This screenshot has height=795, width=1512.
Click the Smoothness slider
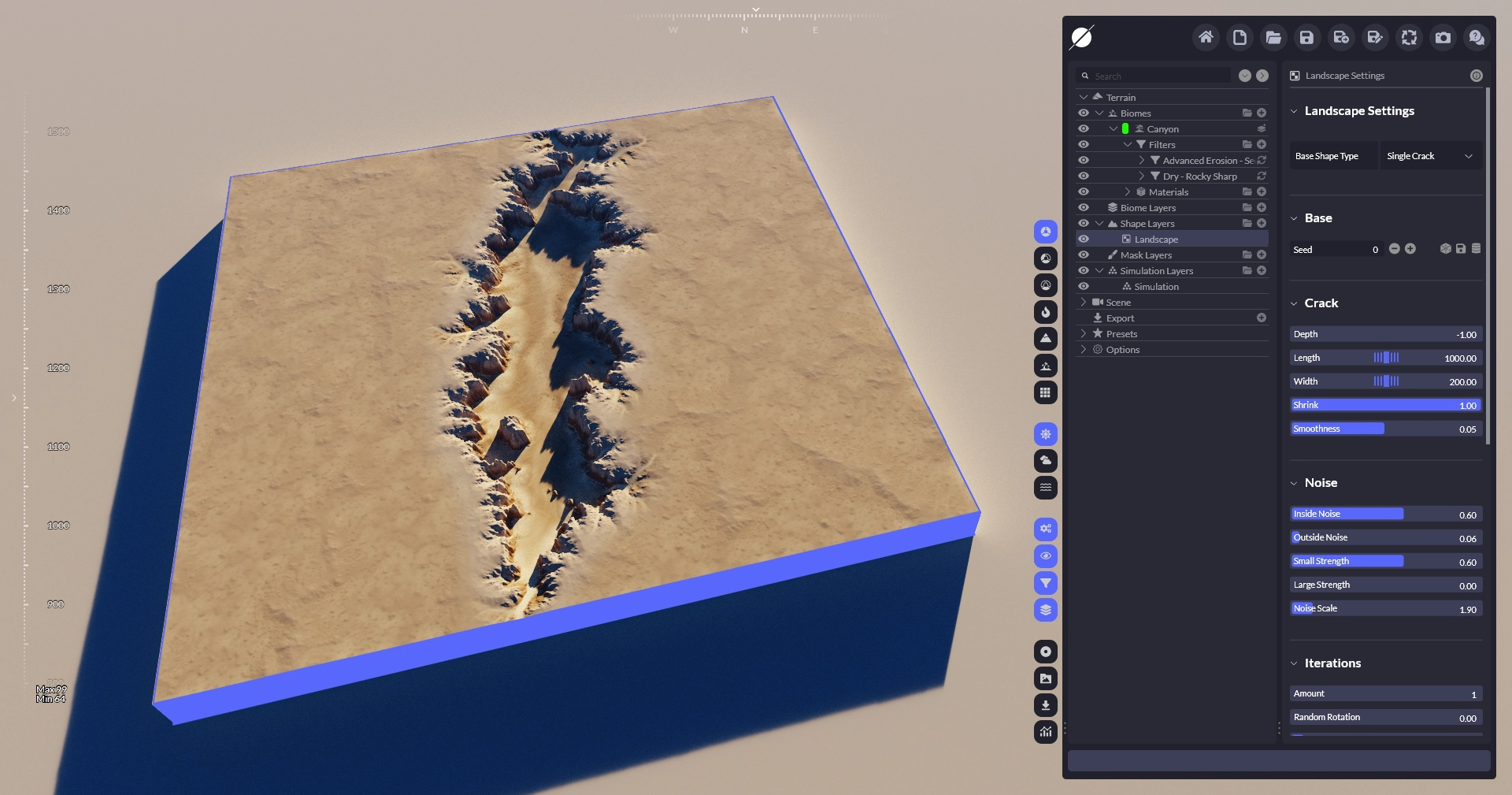coord(1385,429)
